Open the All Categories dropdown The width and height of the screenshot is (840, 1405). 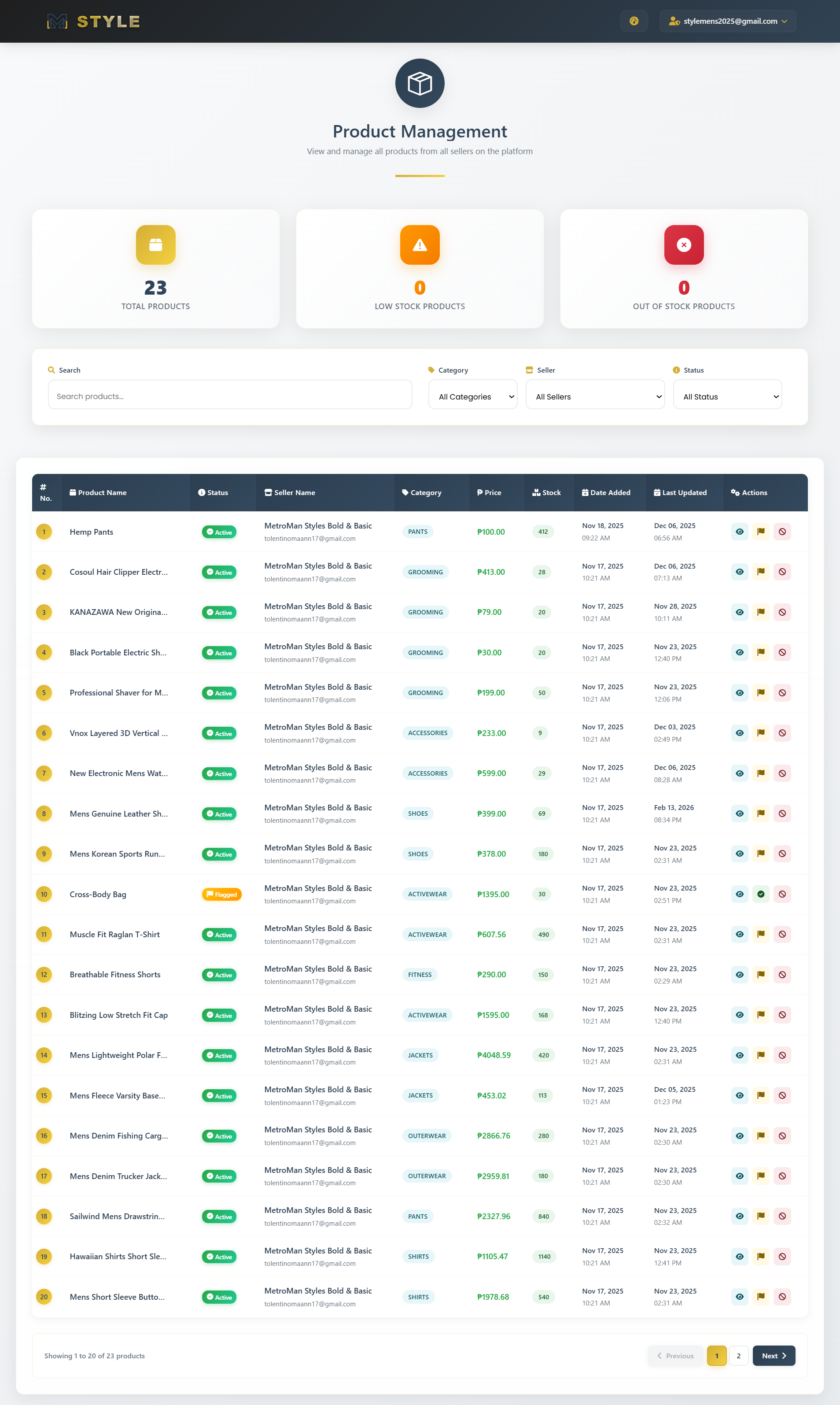(x=472, y=396)
